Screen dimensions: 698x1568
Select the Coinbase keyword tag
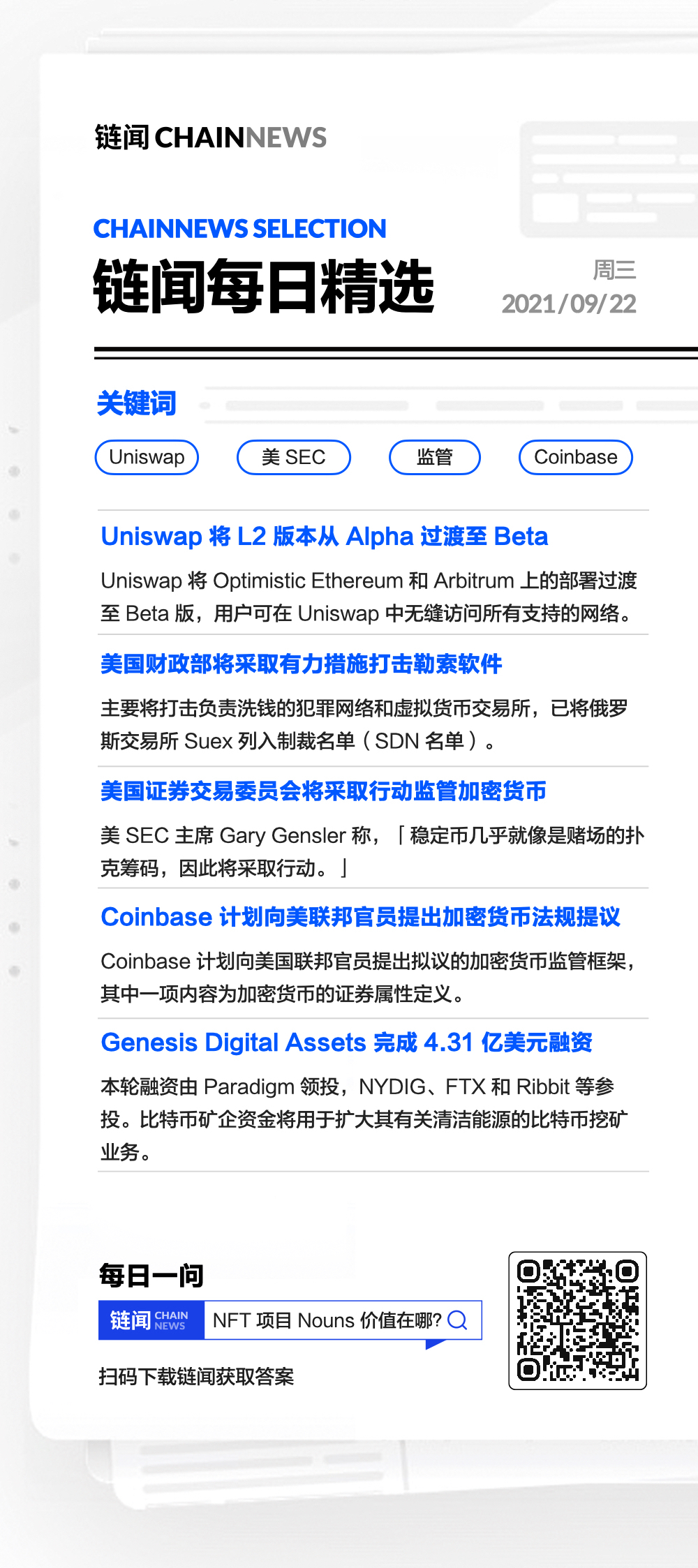576,457
